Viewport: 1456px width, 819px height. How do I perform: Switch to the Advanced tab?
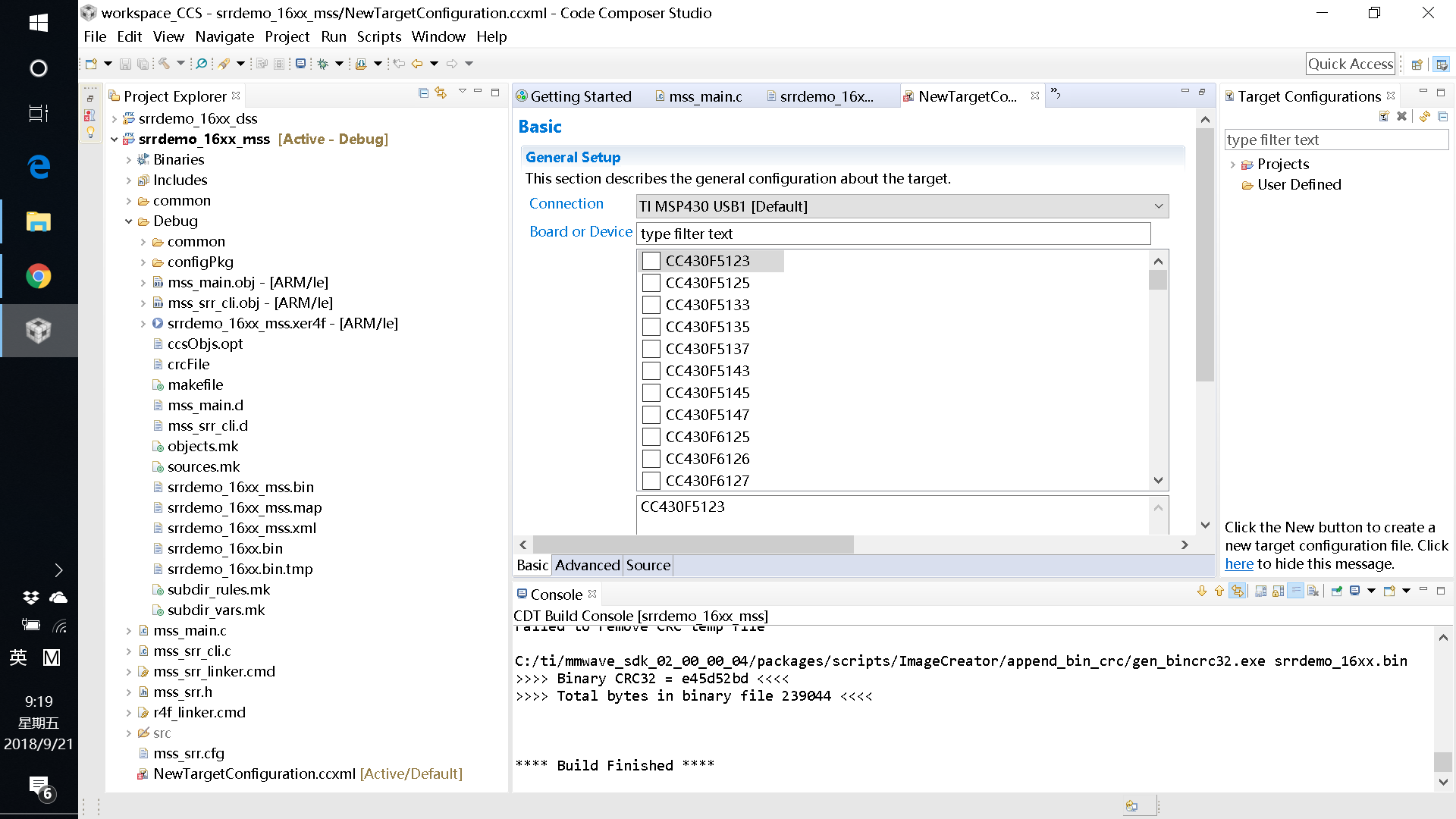pyautogui.click(x=587, y=565)
